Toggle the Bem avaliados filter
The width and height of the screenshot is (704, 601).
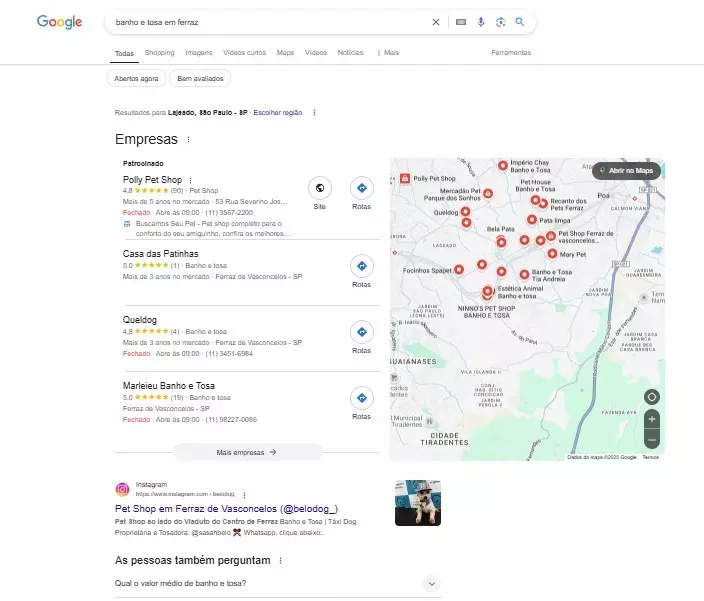pyautogui.click(x=200, y=78)
